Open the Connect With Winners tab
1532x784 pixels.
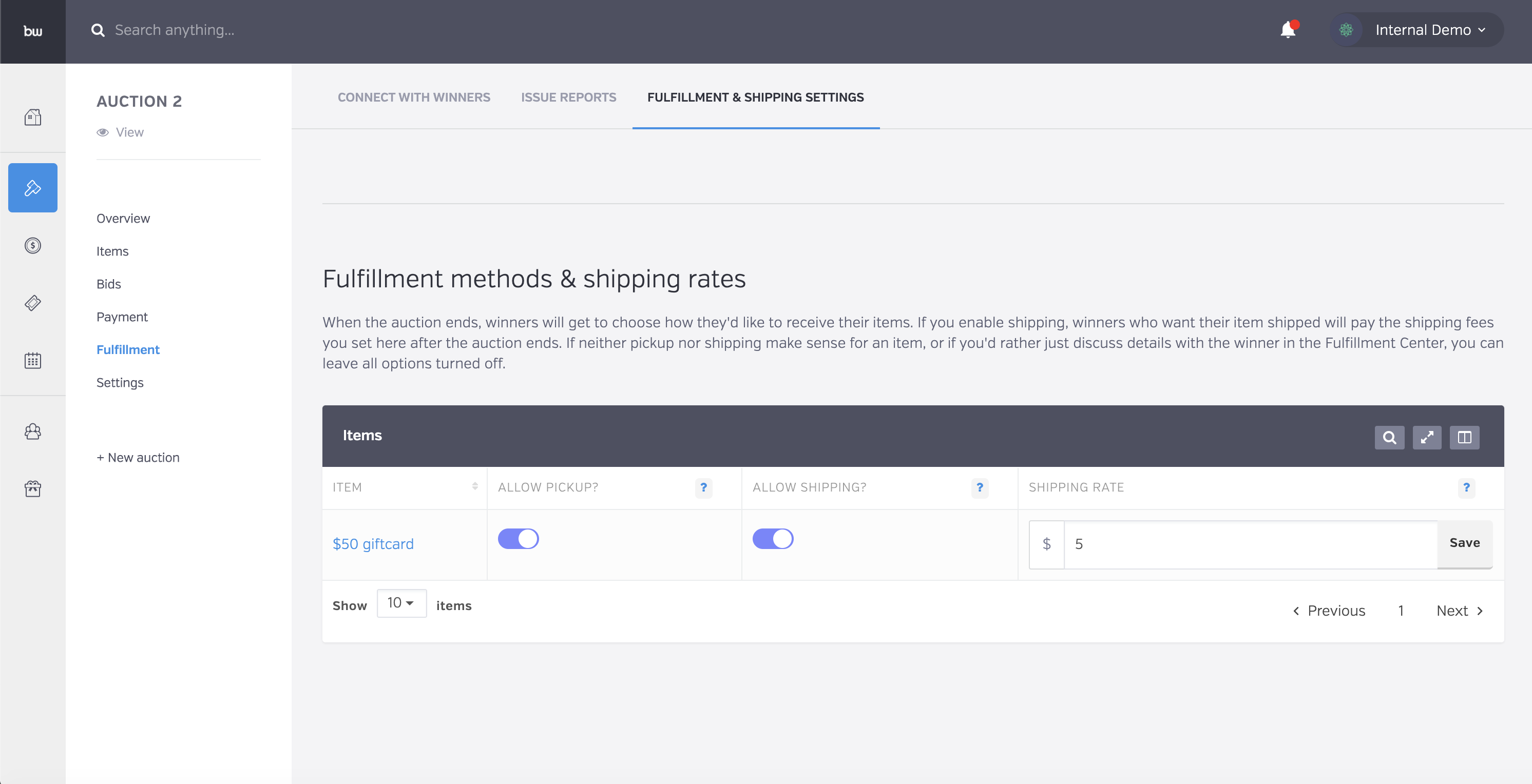(414, 97)
